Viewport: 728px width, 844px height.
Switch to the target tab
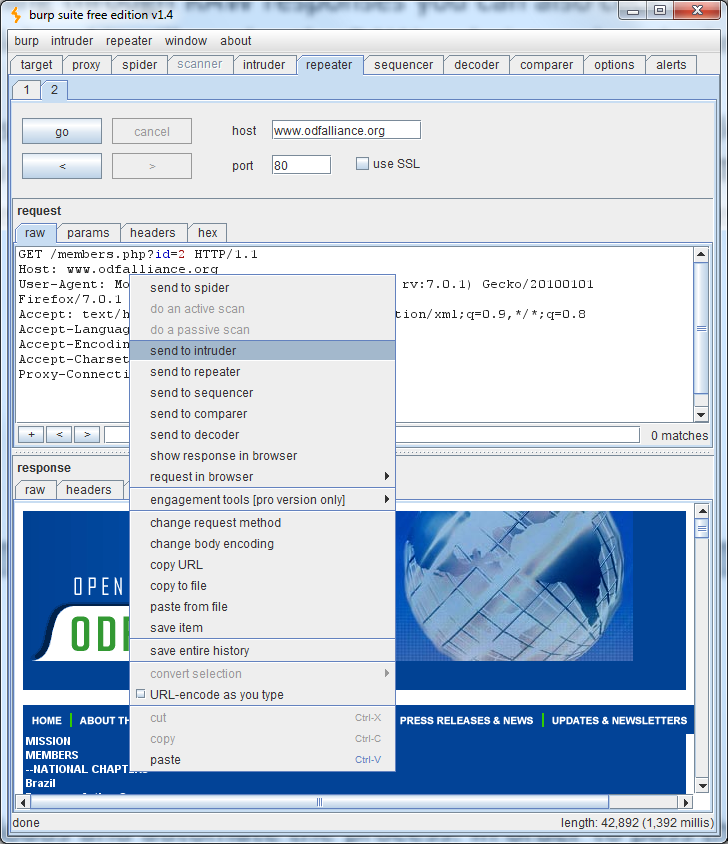click(x=36, y=65)
